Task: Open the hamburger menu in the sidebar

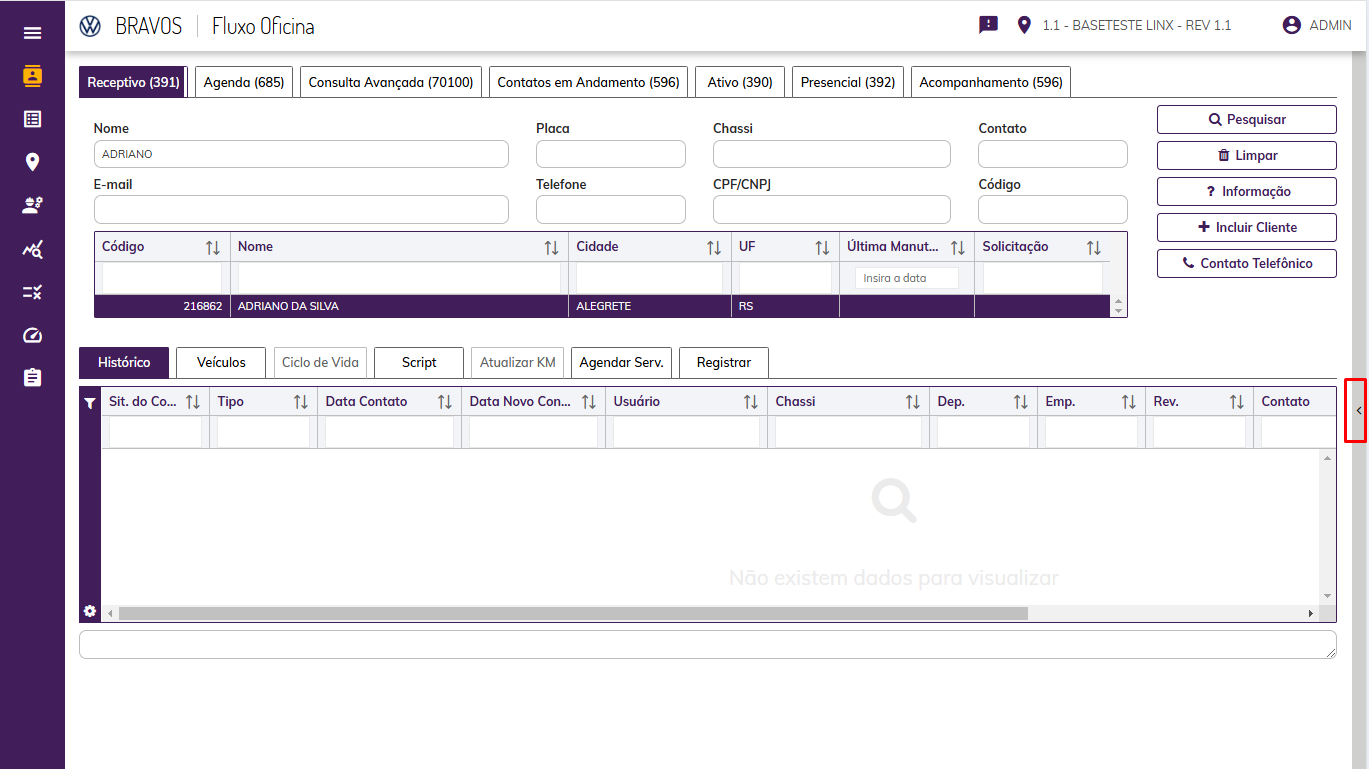Action: click(32, 33)
